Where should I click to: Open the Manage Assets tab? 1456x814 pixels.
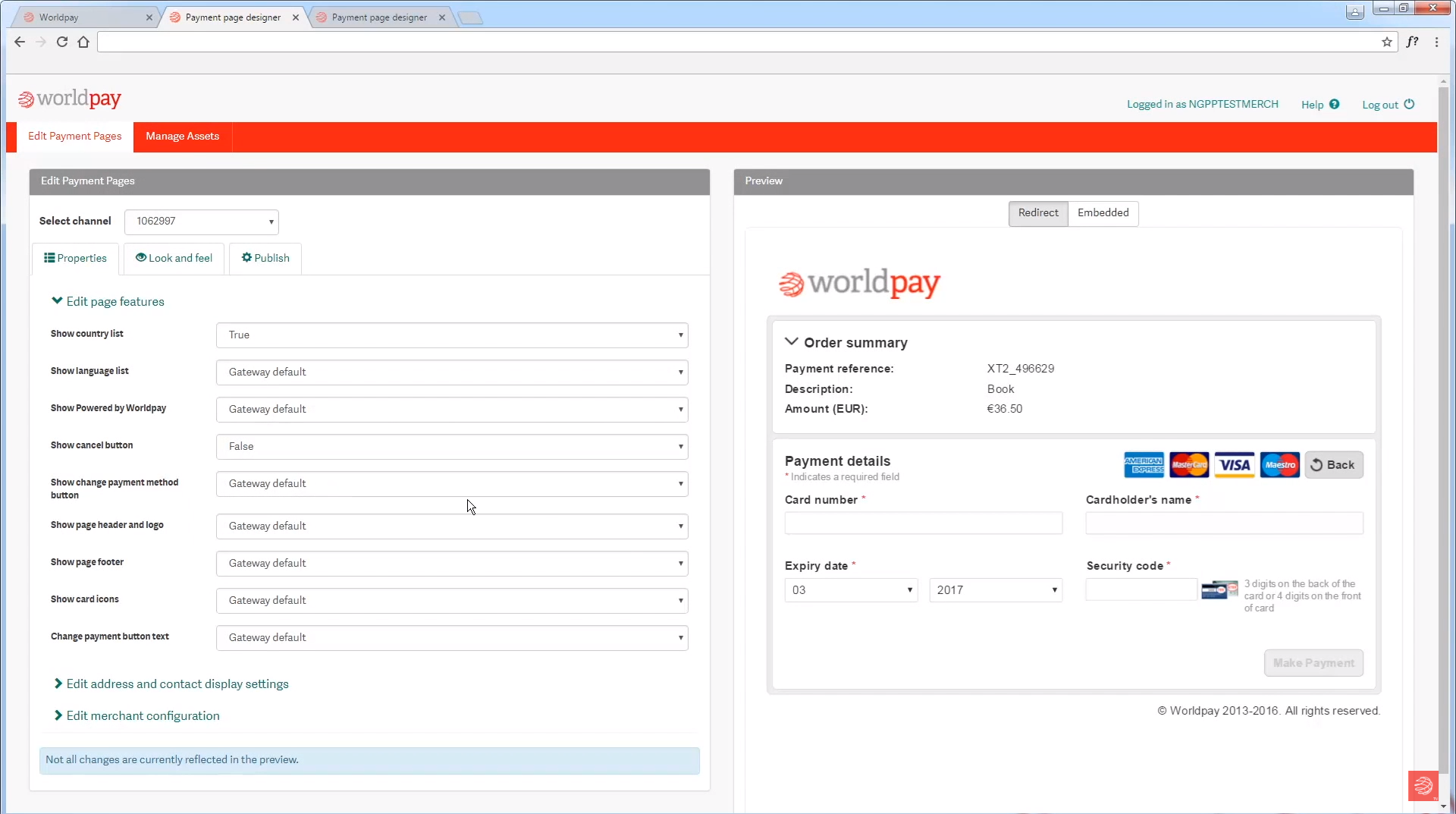tap(183, 137)
